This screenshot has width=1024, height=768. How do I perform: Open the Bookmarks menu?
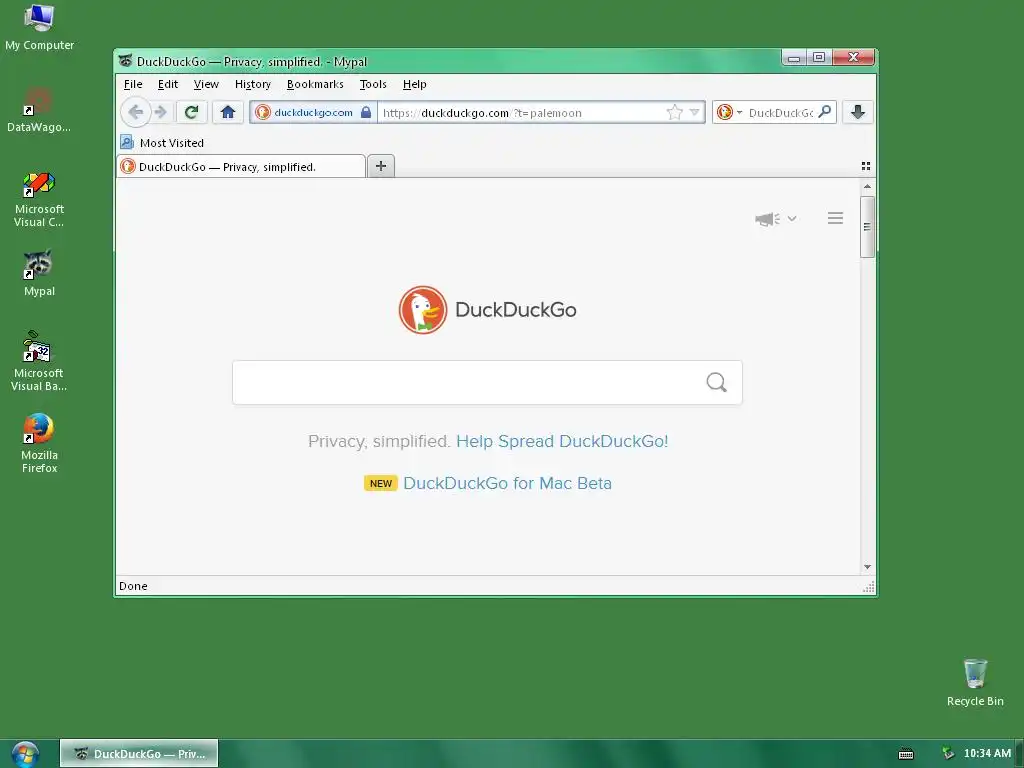tap(315, 84)
